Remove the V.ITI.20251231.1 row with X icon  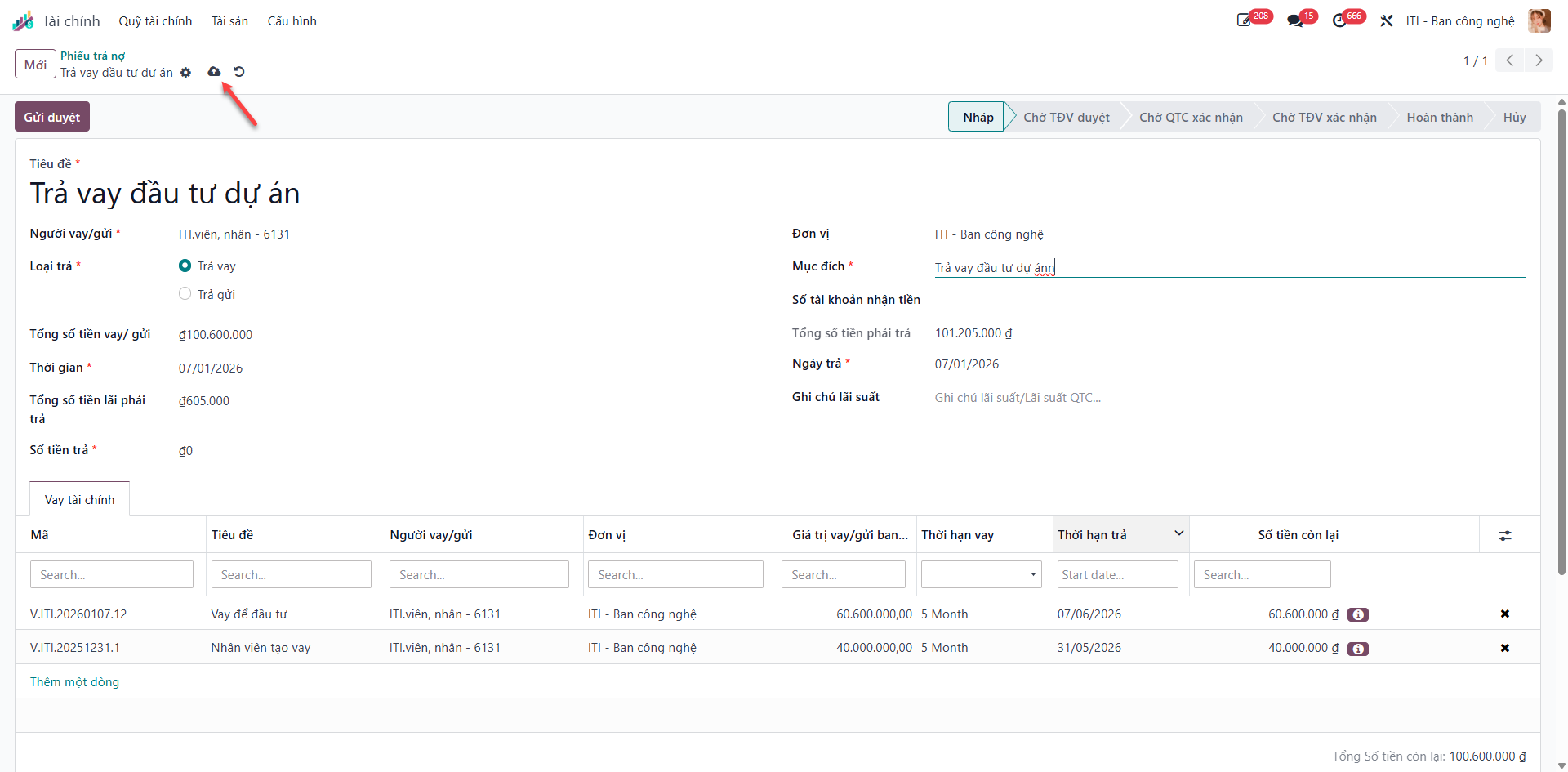1505,648
